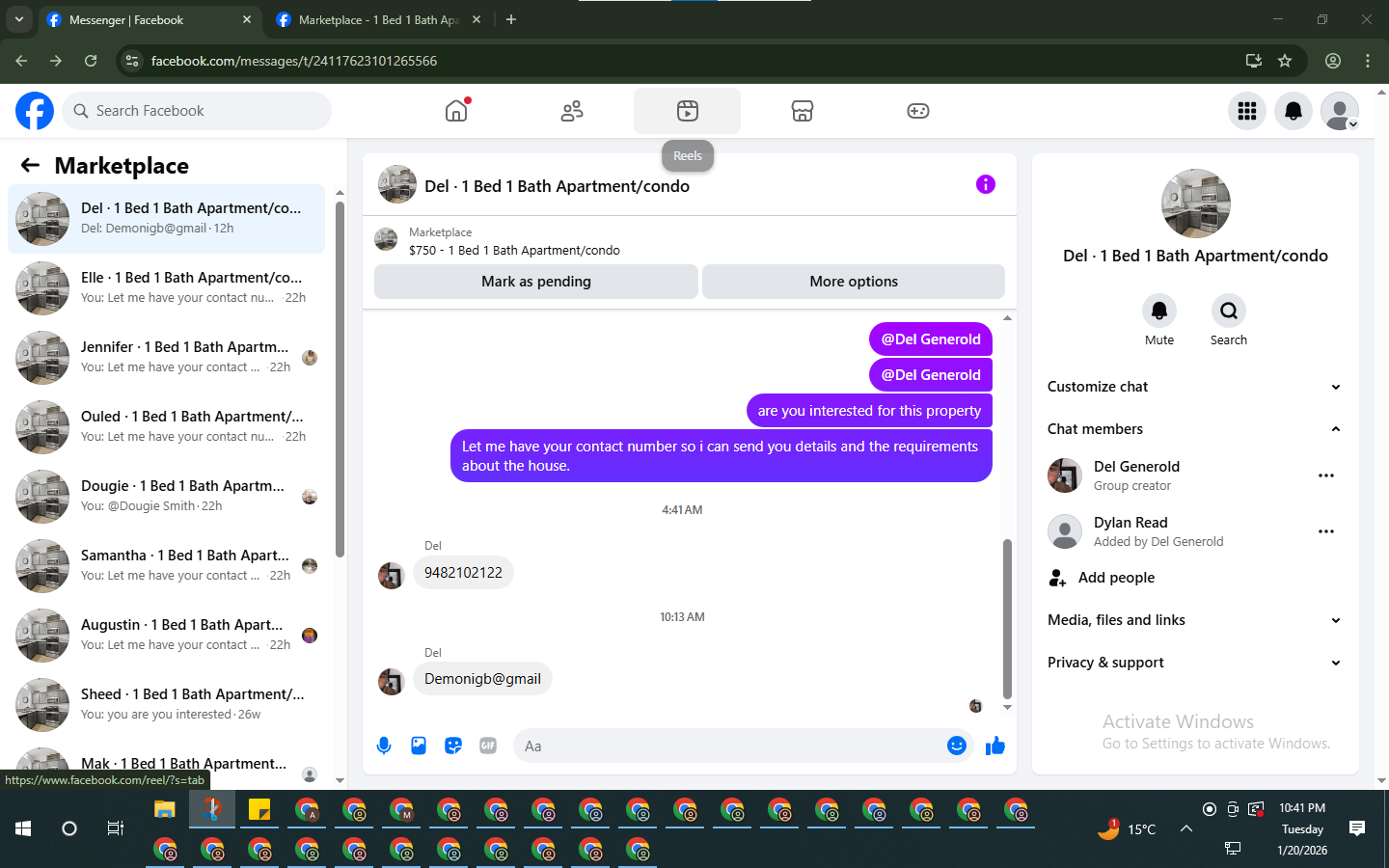Click the 9482102122 message bubble
The image size is (1389, 868).
point(463,573)
